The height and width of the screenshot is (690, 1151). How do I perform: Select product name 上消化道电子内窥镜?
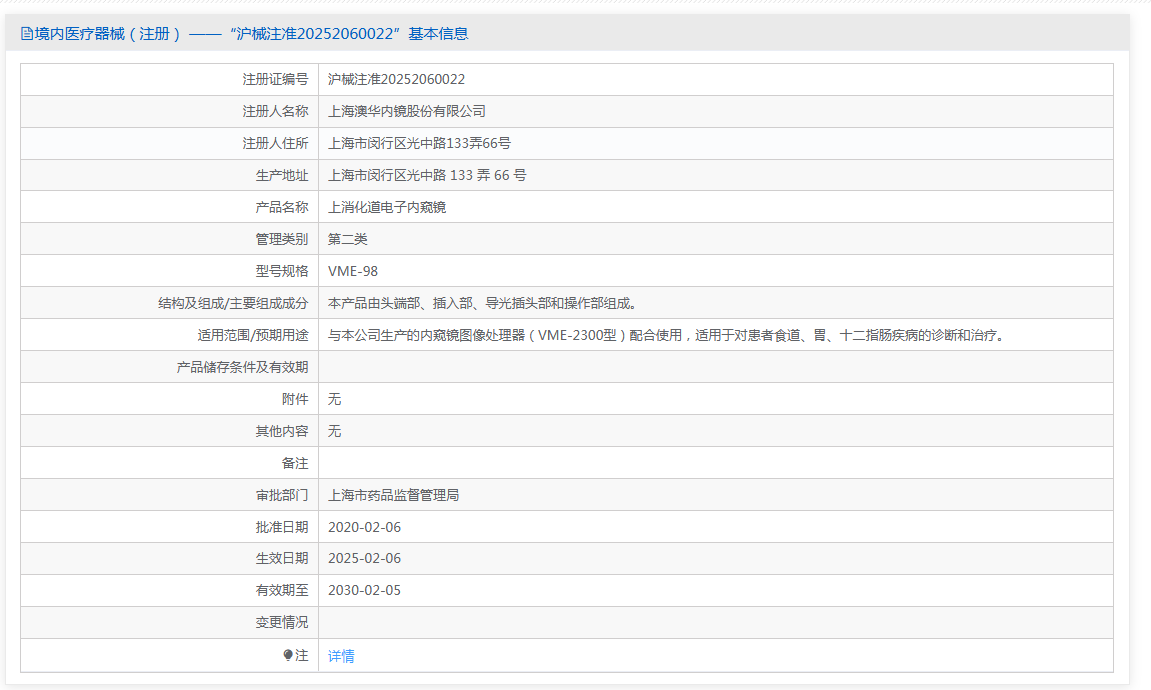387,207
